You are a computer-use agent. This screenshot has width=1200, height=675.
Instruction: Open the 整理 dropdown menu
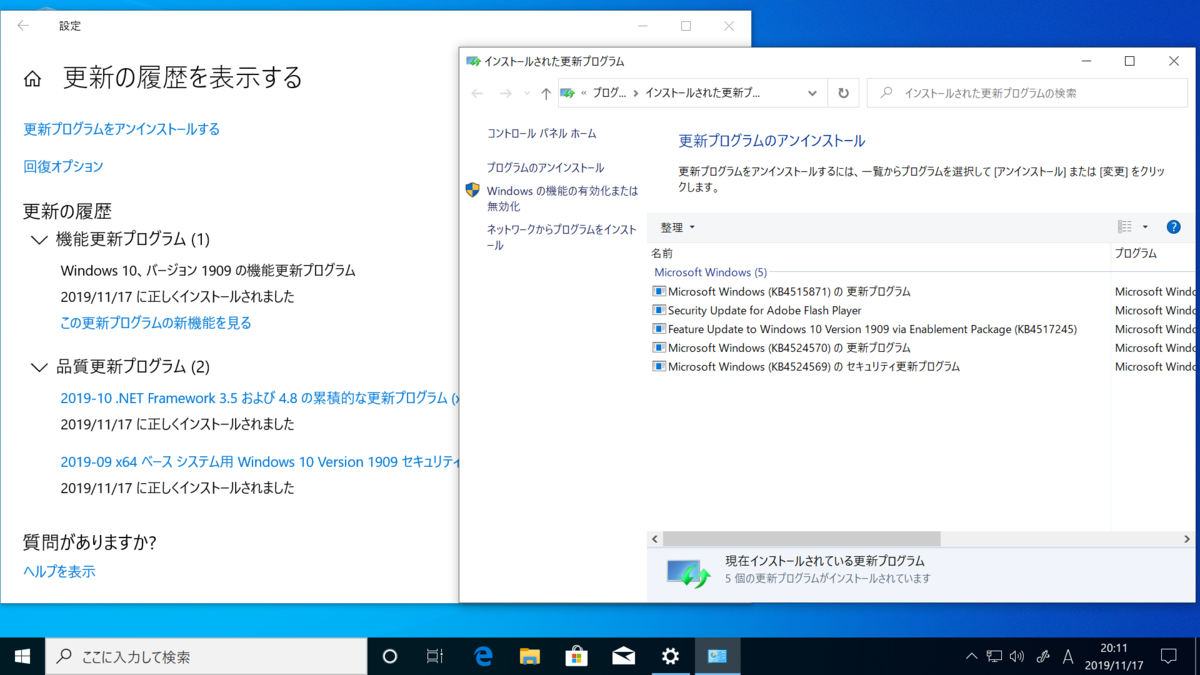point(677,227)
